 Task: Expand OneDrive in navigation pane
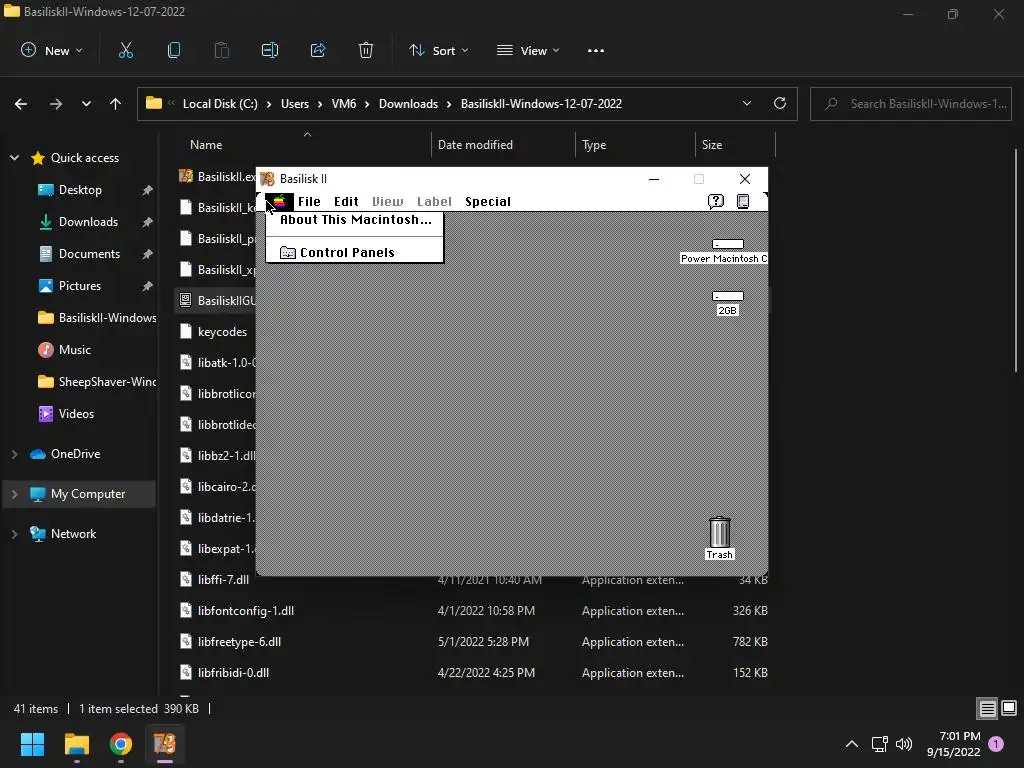click(14, 454)
